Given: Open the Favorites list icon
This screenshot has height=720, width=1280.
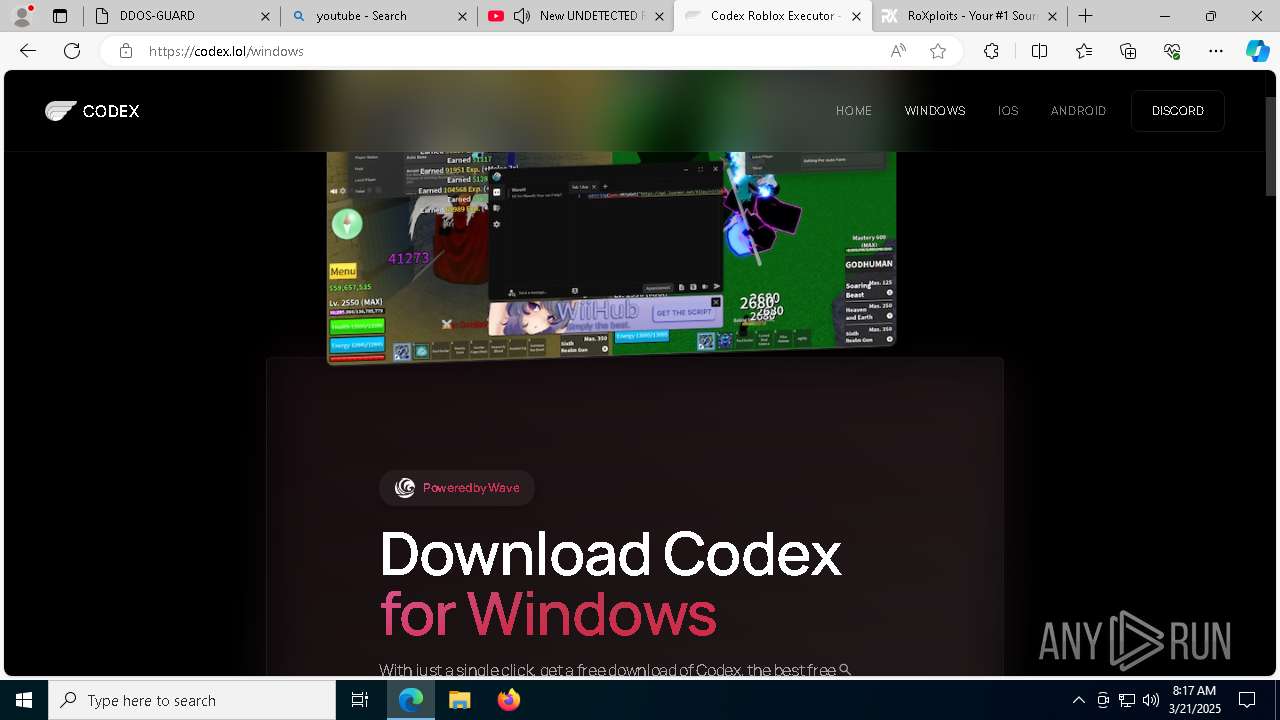Looking at the screenshot, I should point(1084,51).
